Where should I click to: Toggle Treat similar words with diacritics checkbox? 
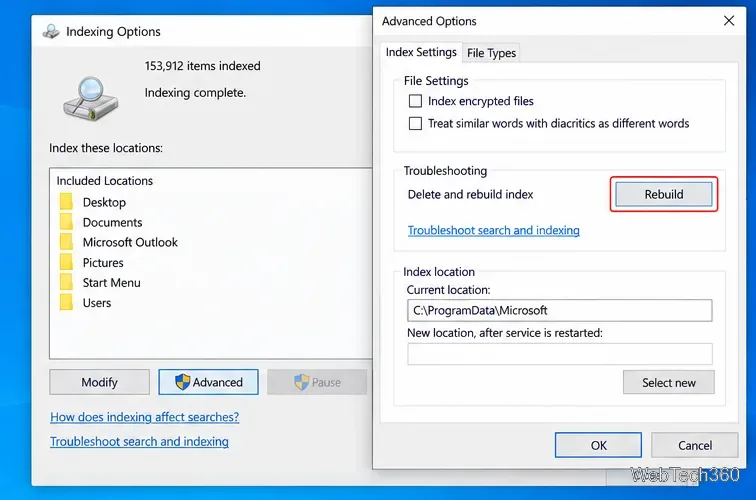415,123
